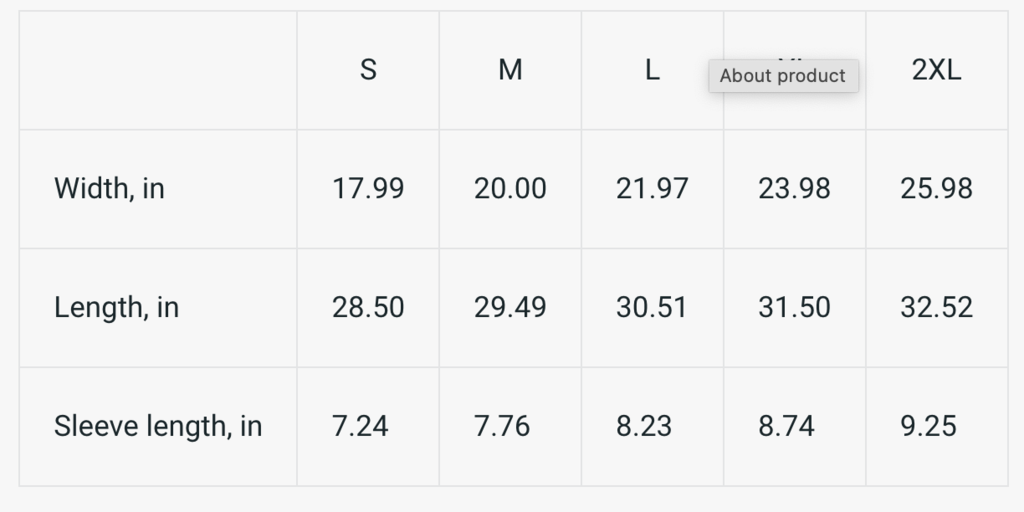Select the S size column header
The height and width of the screenshot is (512, 1024).
[368, 70]
